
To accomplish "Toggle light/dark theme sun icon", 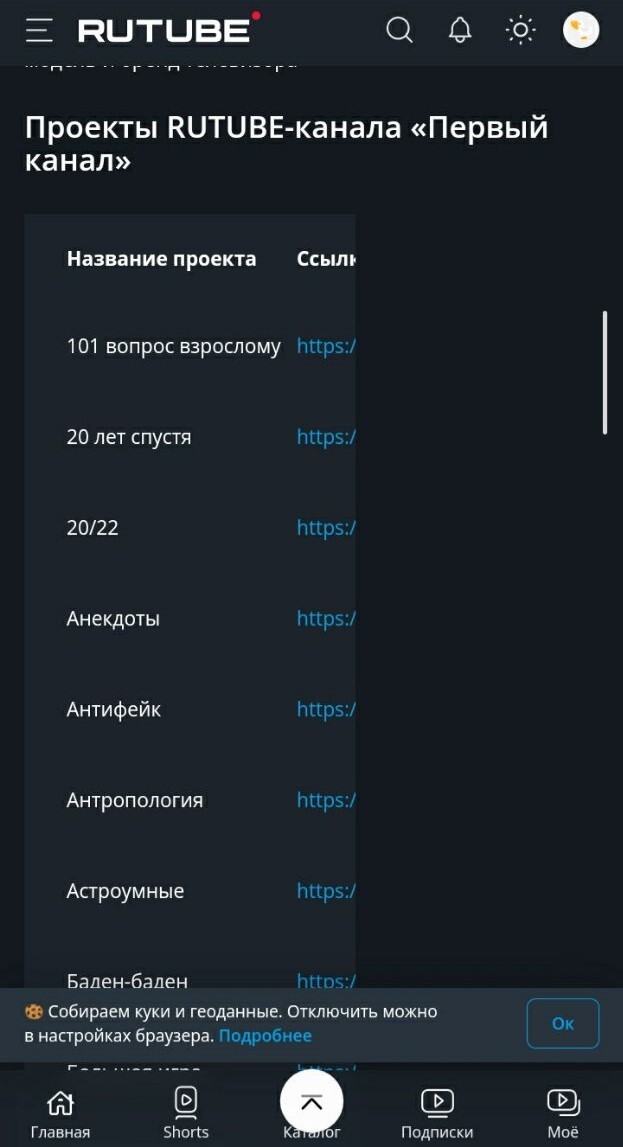I will [x=520, y=30].
